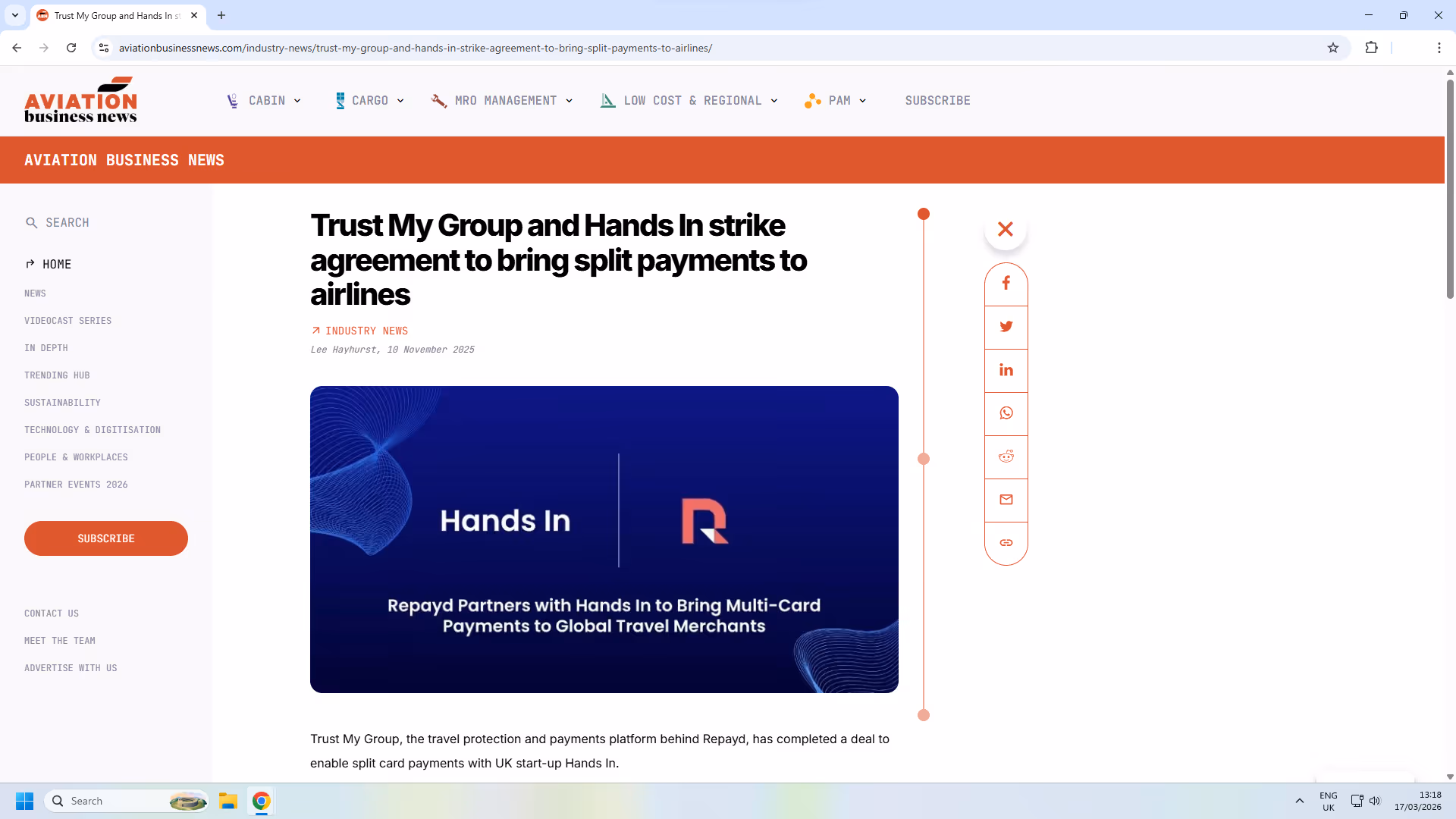Open Technology & Digitisation link
This screenshot has height=819, width=1456.
pyautogui.click(x=93, y=430)
